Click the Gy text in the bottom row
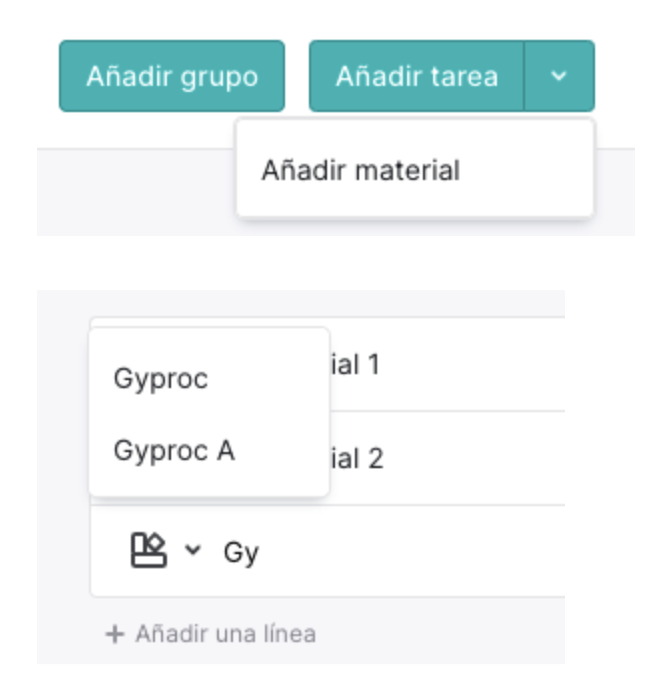Image resolution: width=664 pixels, height=692 pixels. tap(241, 553)
